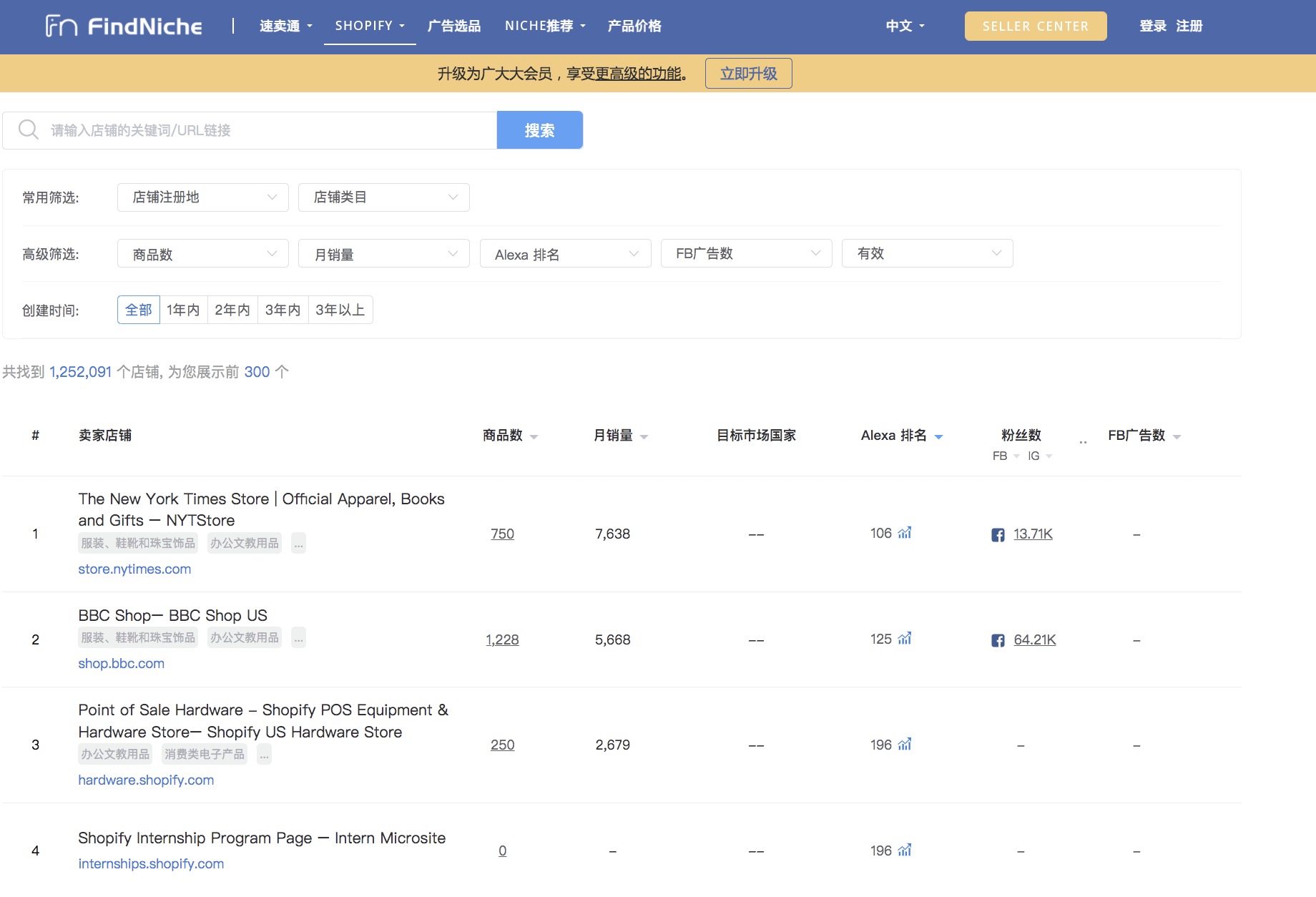The width and height of the screenshot is (1316, 897).
Task: Open Alexa trend chart icon for BBC Shop
Action: [905, 639]
